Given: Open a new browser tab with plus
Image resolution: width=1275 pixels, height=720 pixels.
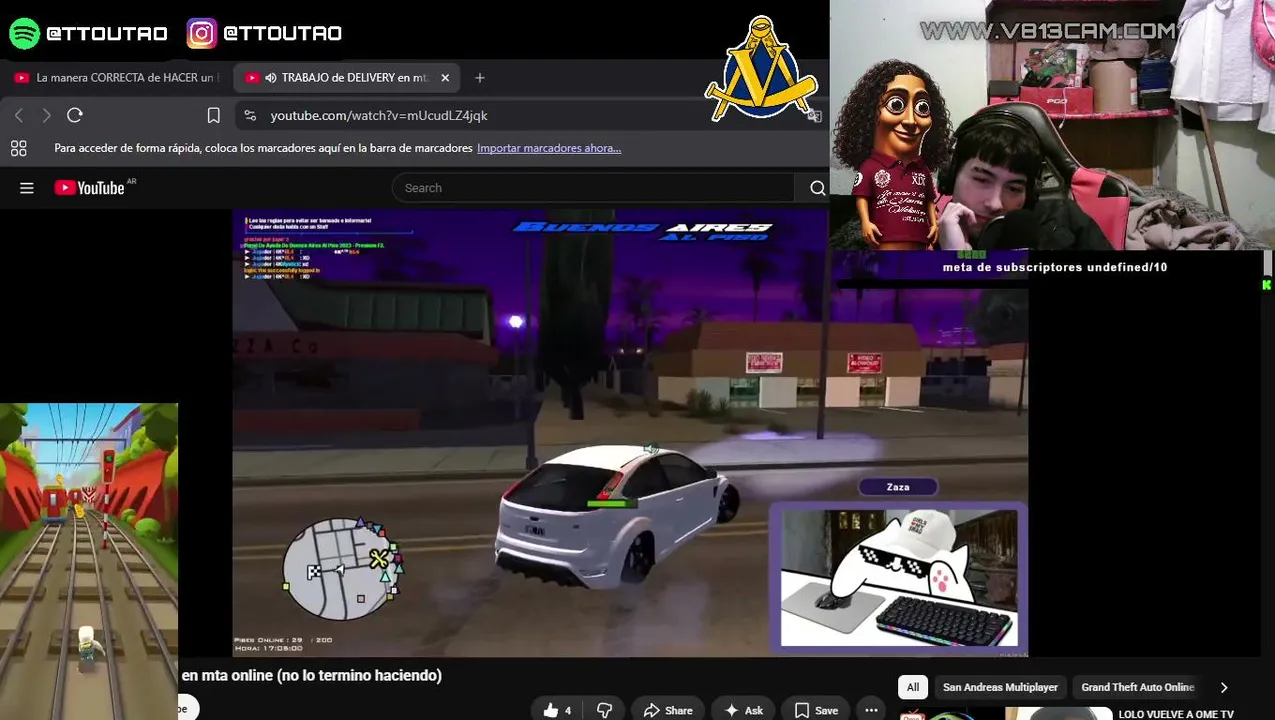Looking at the screenshot, I should coord(480,78).
